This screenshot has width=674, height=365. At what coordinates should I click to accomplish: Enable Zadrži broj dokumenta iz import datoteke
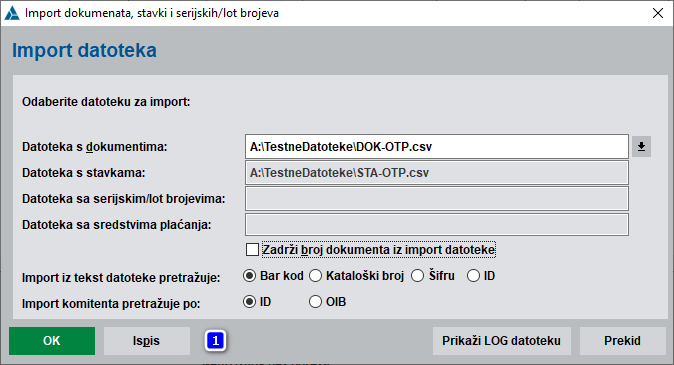tap(252, 250)
